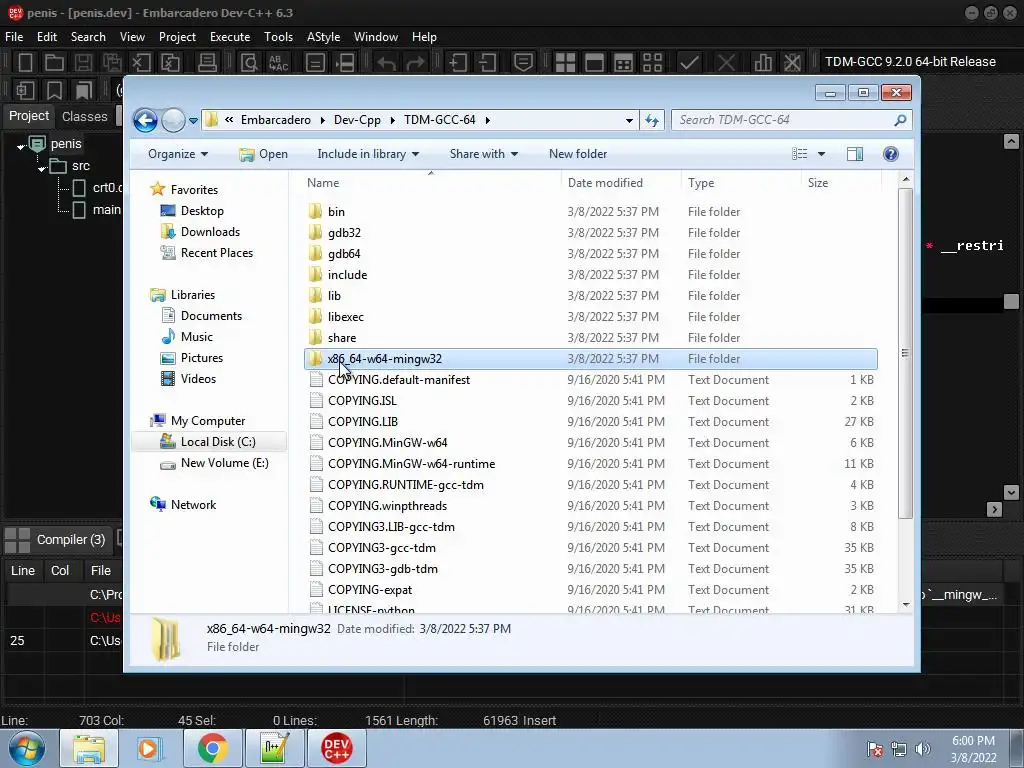Switch to the Project tab in Dev-C++
1024x768 pixels.
pos(29,116)
